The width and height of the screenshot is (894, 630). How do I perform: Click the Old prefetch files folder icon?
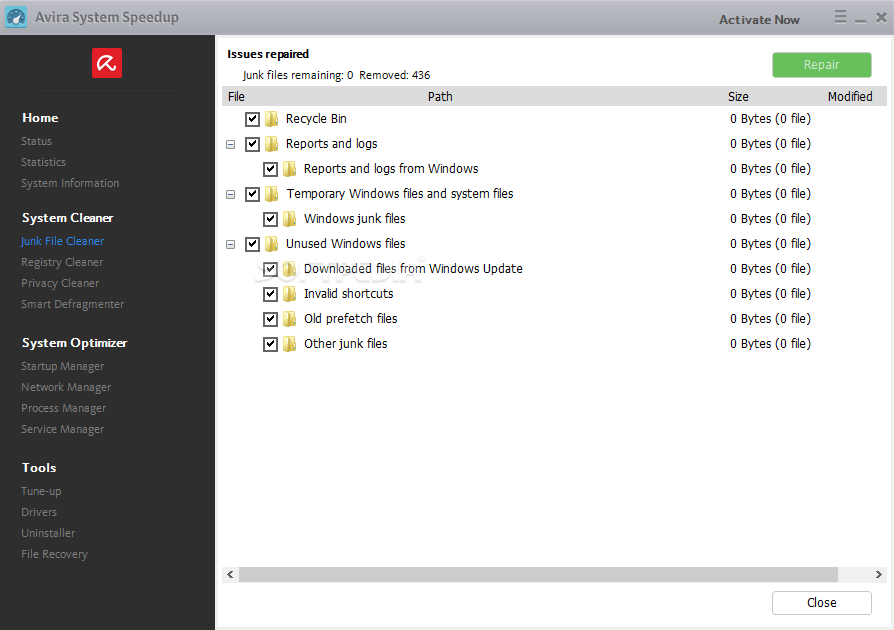(290, 319)
